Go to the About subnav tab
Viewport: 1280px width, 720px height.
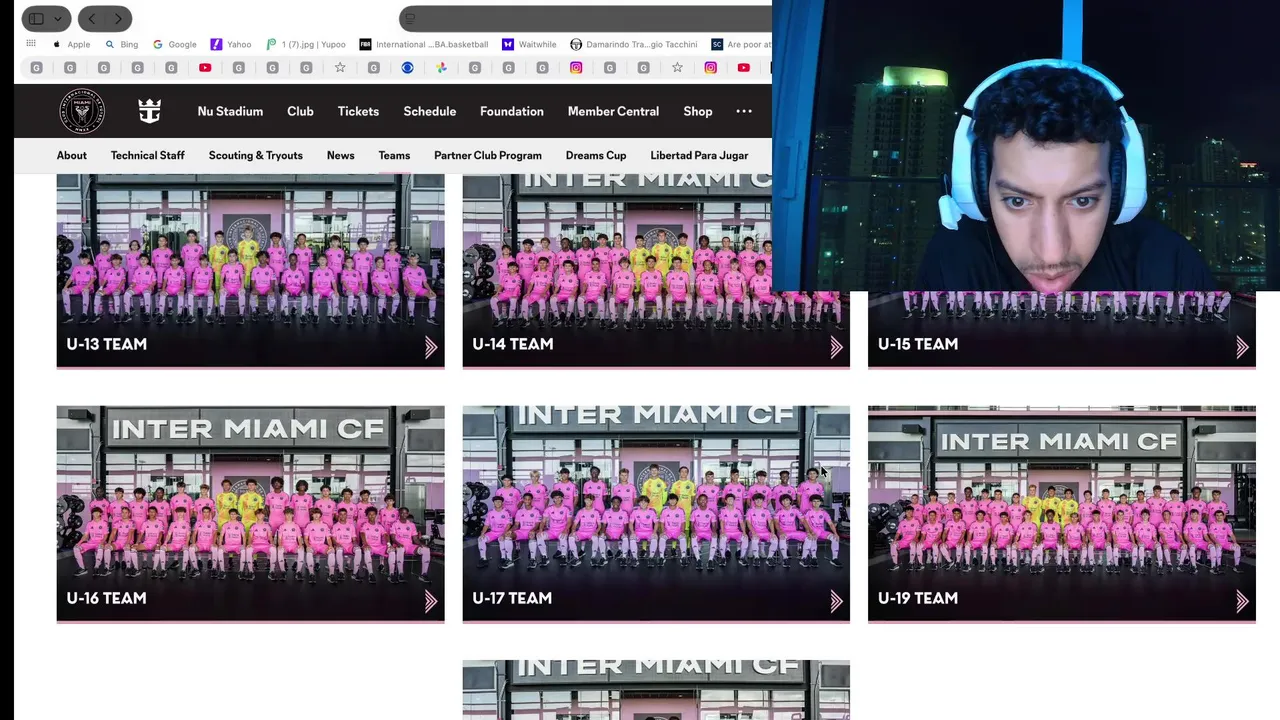tap(72, 155)
